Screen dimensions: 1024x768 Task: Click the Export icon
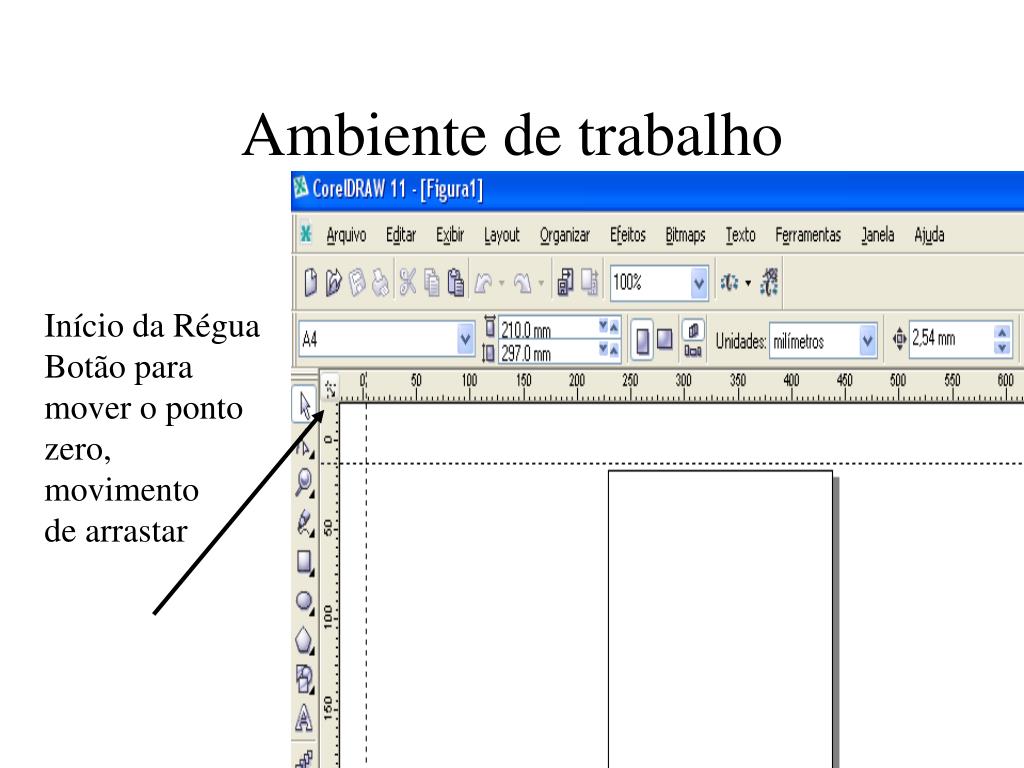tap(590, 283)
